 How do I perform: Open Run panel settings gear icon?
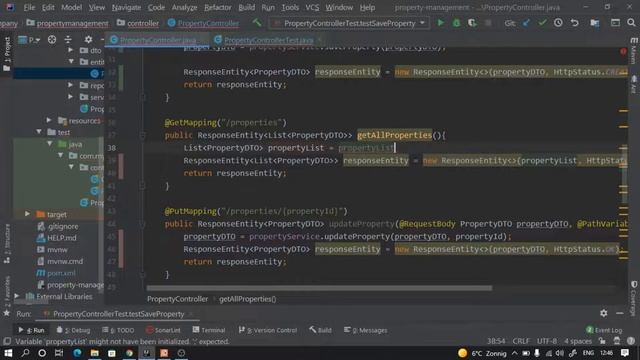pos(604,313)
